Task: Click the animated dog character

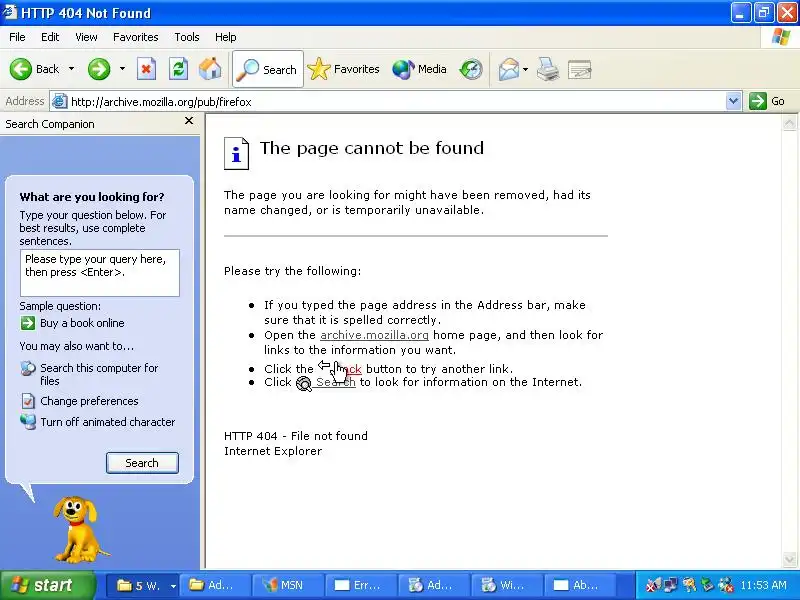Action: tap(78, 529)
